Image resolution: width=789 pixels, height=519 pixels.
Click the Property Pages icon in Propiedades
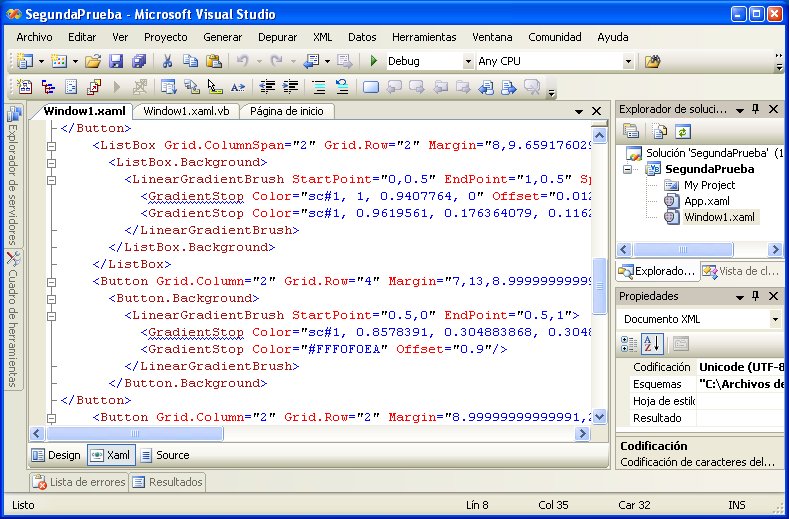[681, 344]
